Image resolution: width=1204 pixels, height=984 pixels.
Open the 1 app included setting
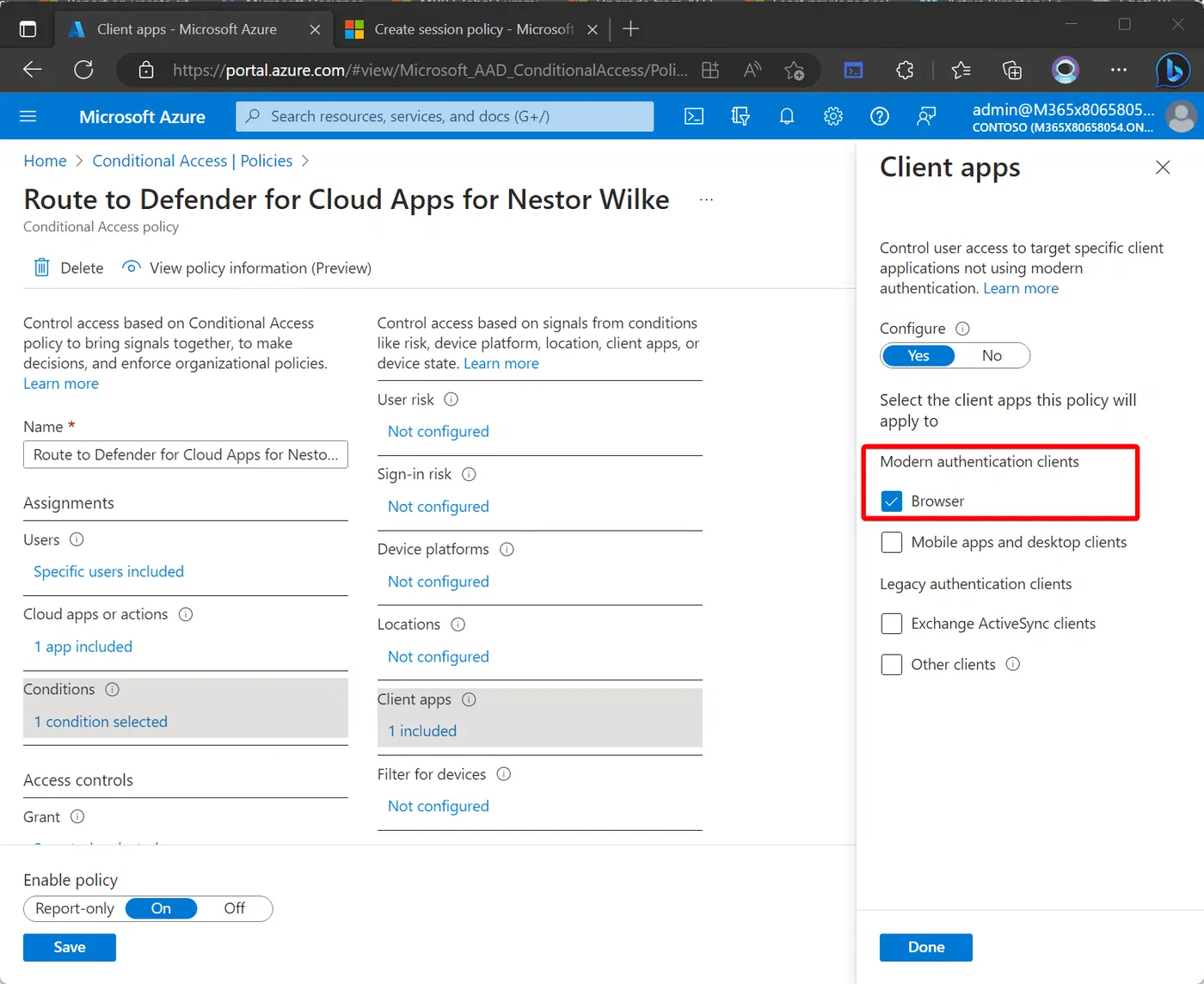coord(83,647)
